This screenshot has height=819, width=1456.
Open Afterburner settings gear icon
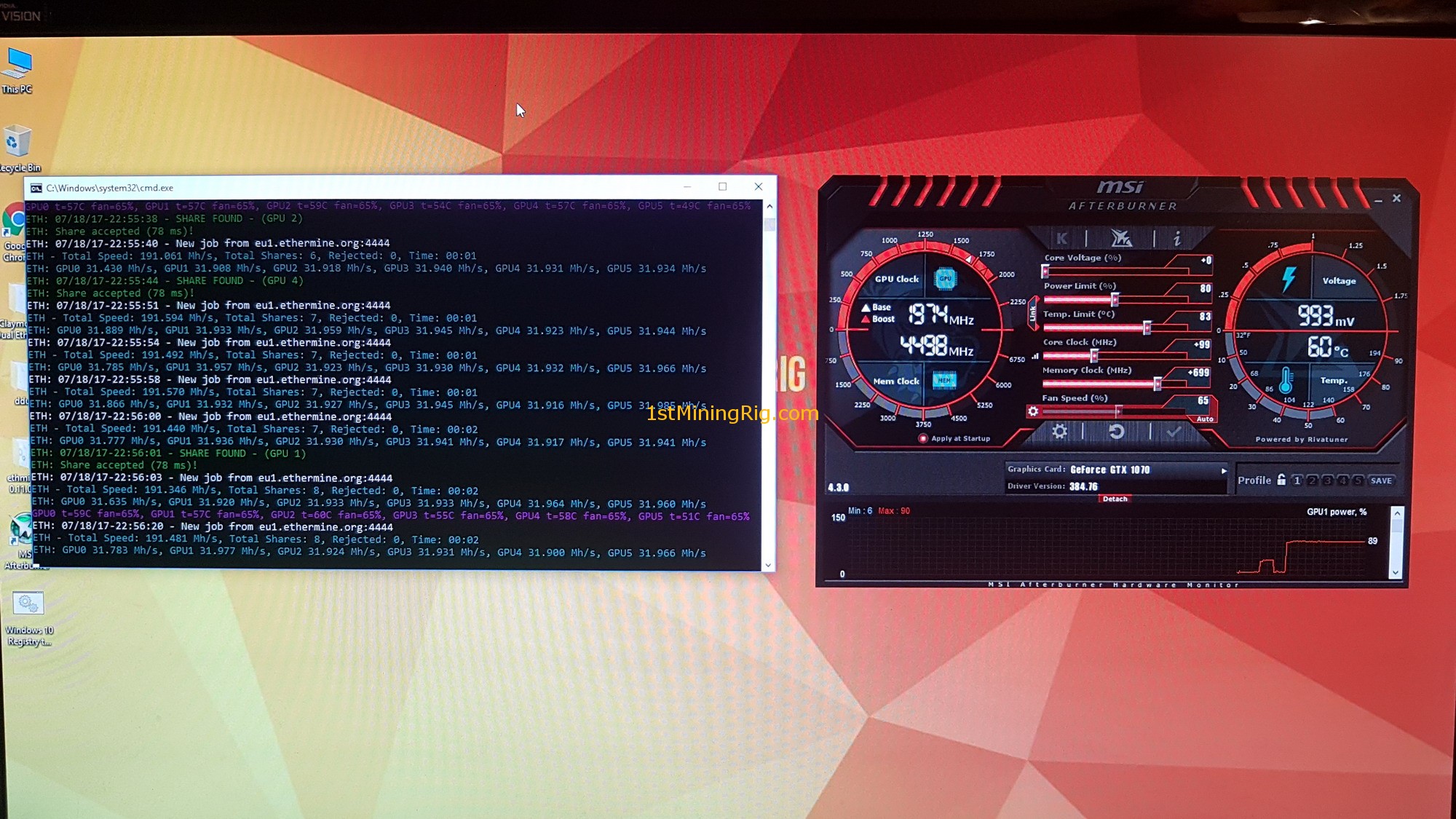pyautogui.click(x=1060, y=432)
